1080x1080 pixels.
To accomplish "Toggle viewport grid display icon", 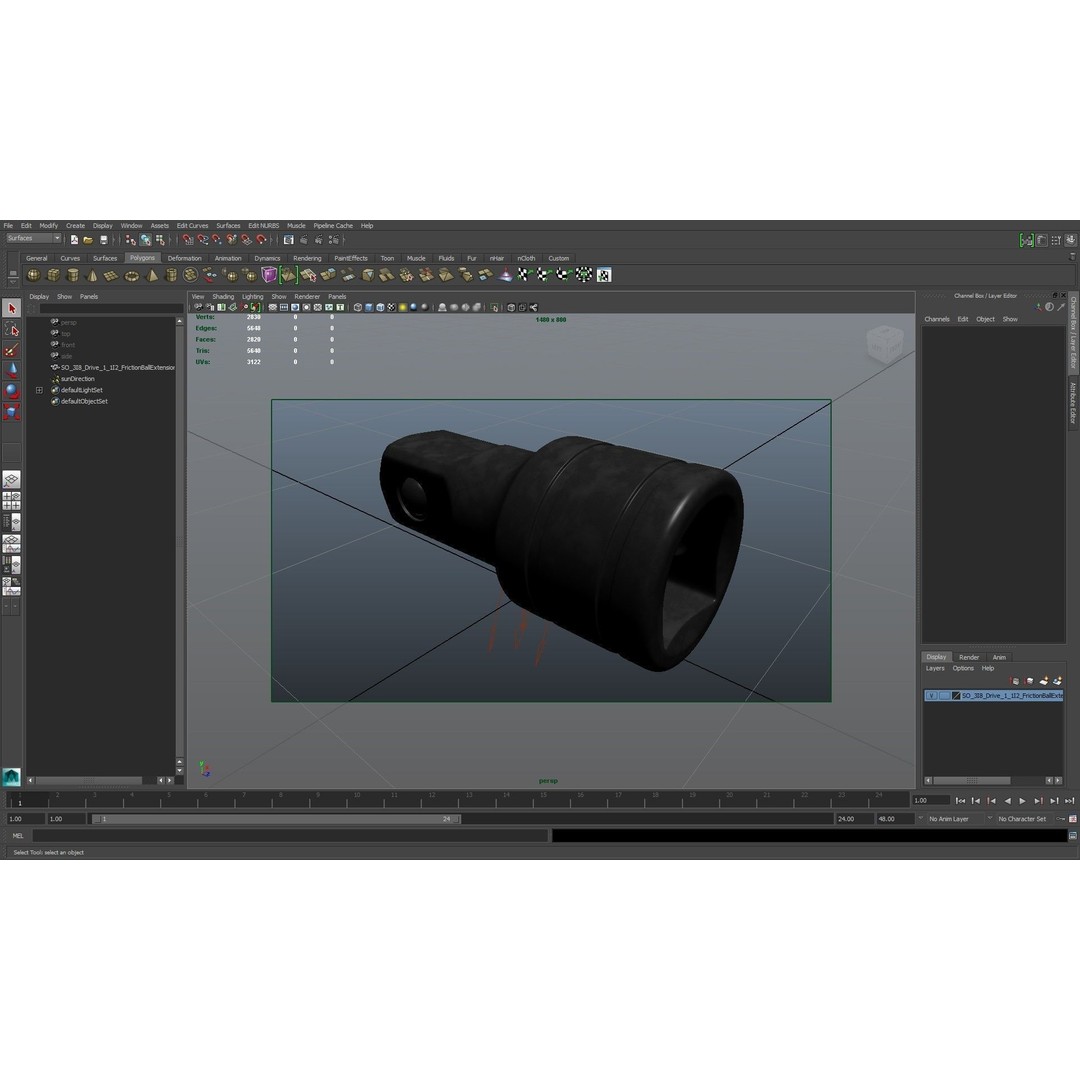I will point(272,307).
